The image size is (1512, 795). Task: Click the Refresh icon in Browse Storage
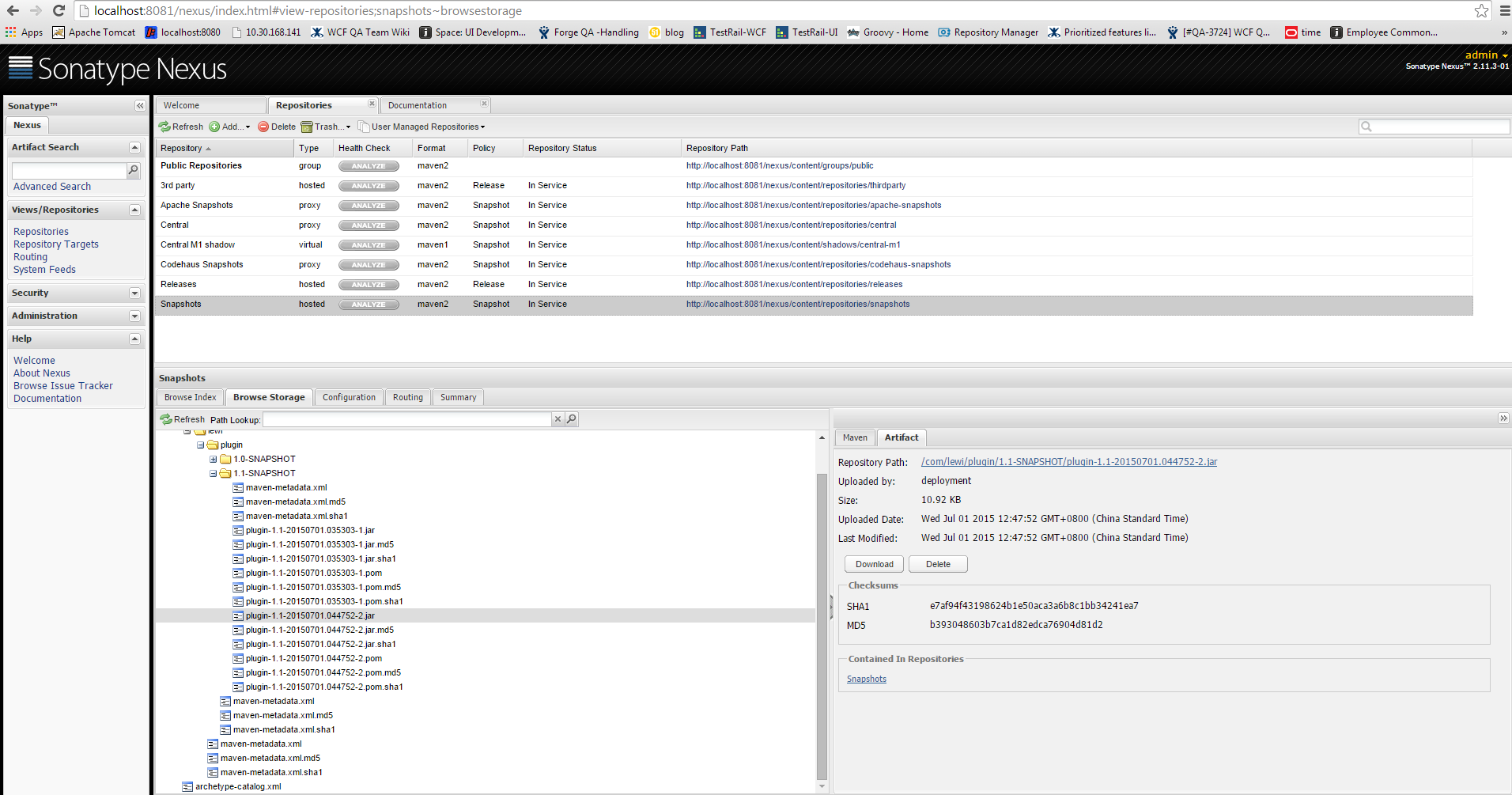click(166, 419)
